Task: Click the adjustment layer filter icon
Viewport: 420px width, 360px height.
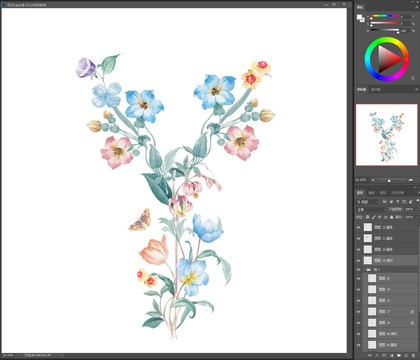Action: click(x=391, y=202)
